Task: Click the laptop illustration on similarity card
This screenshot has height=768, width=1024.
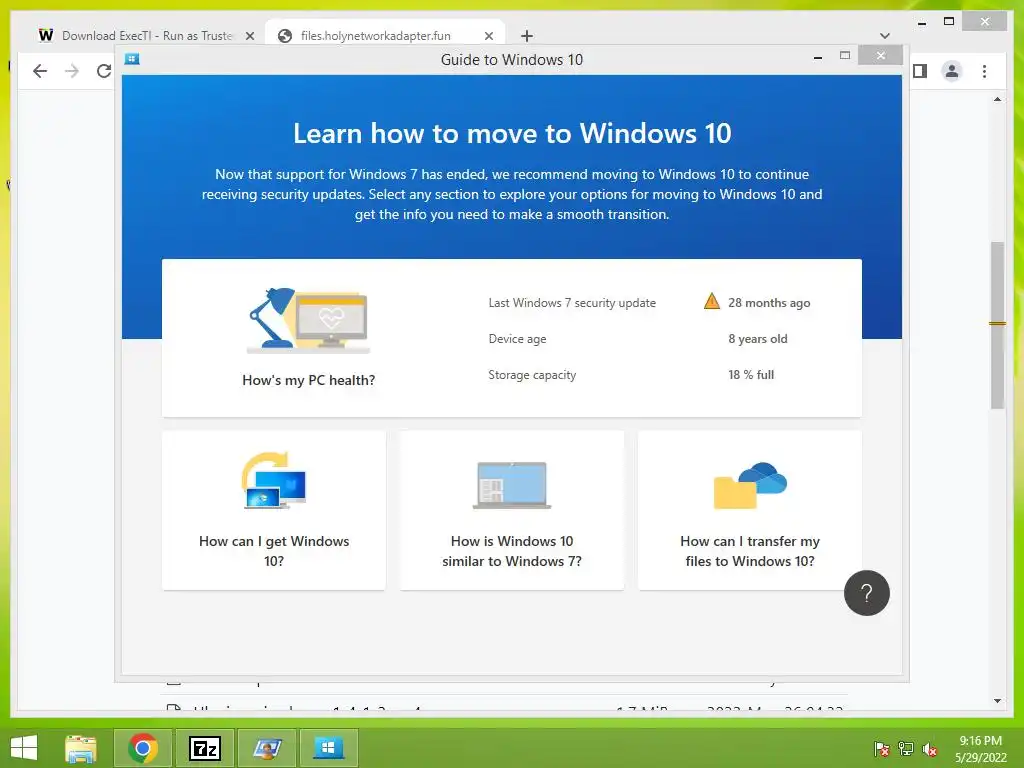Action: pyautogui.click(x=511, y=485)
